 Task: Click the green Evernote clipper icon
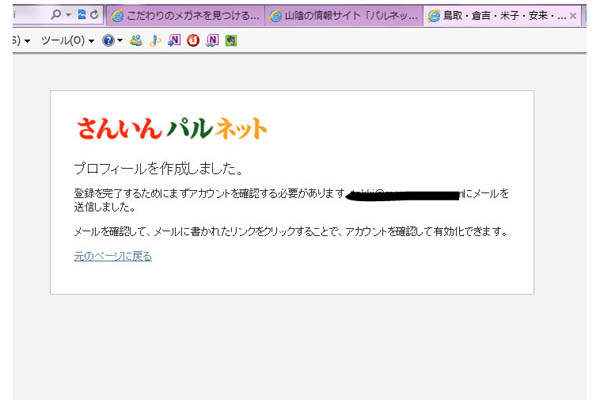(231, 40)
